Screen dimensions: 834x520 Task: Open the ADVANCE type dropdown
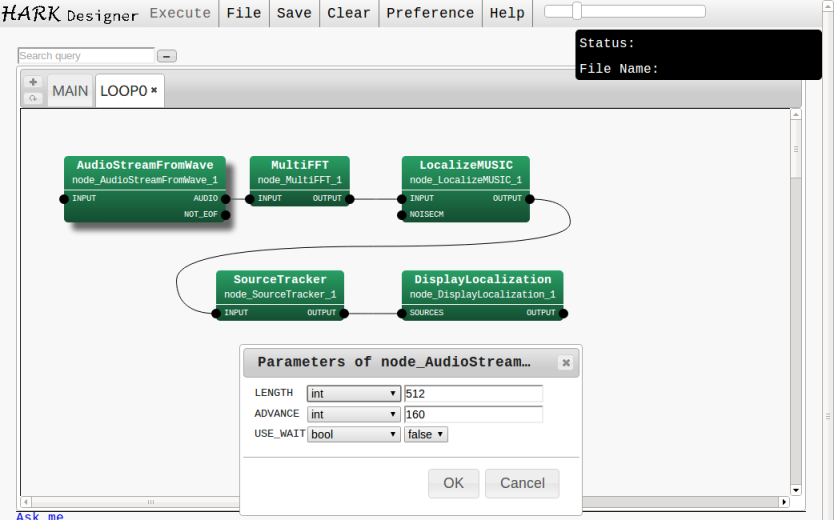[x=353, y=414]
